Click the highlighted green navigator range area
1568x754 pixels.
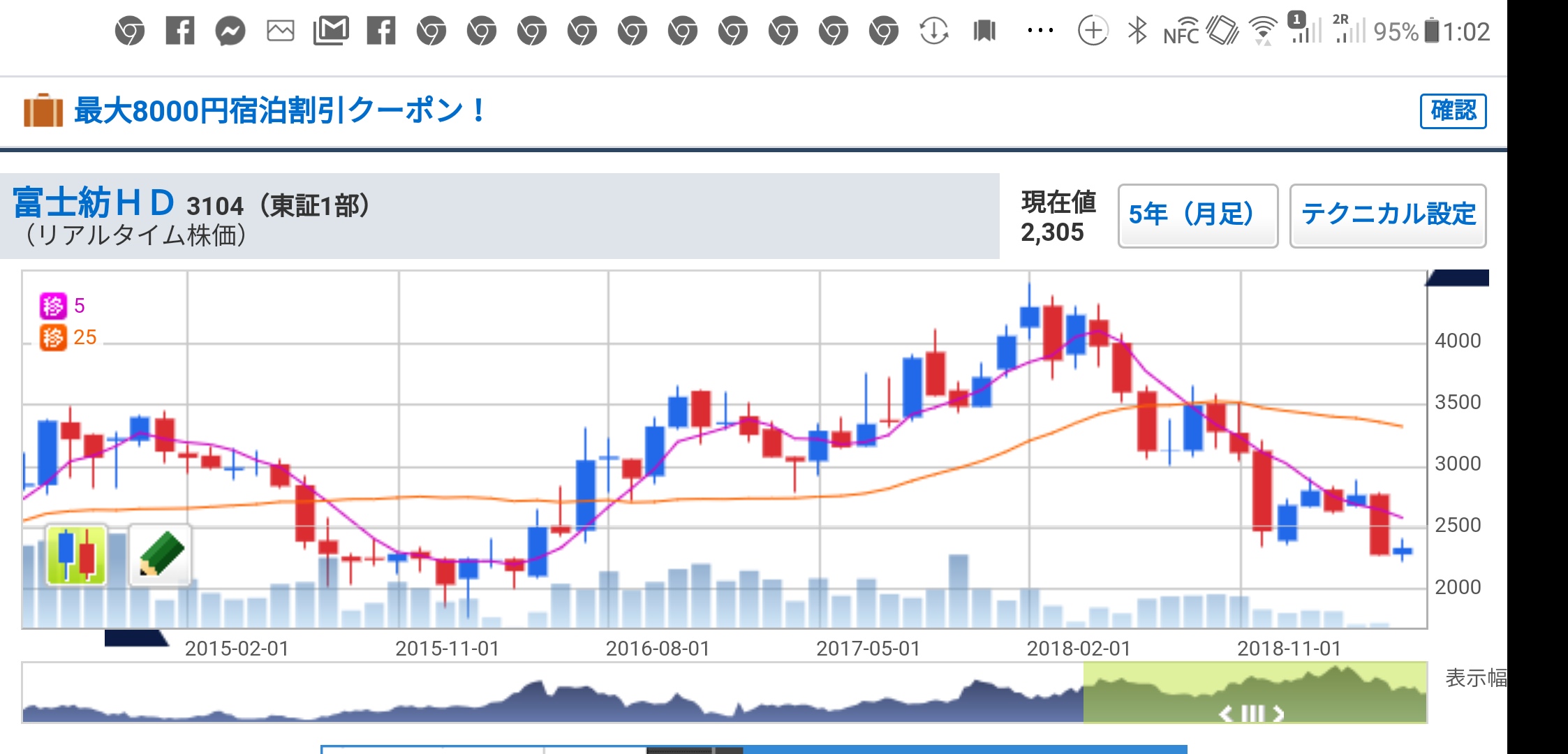[x=1255, y=691]
